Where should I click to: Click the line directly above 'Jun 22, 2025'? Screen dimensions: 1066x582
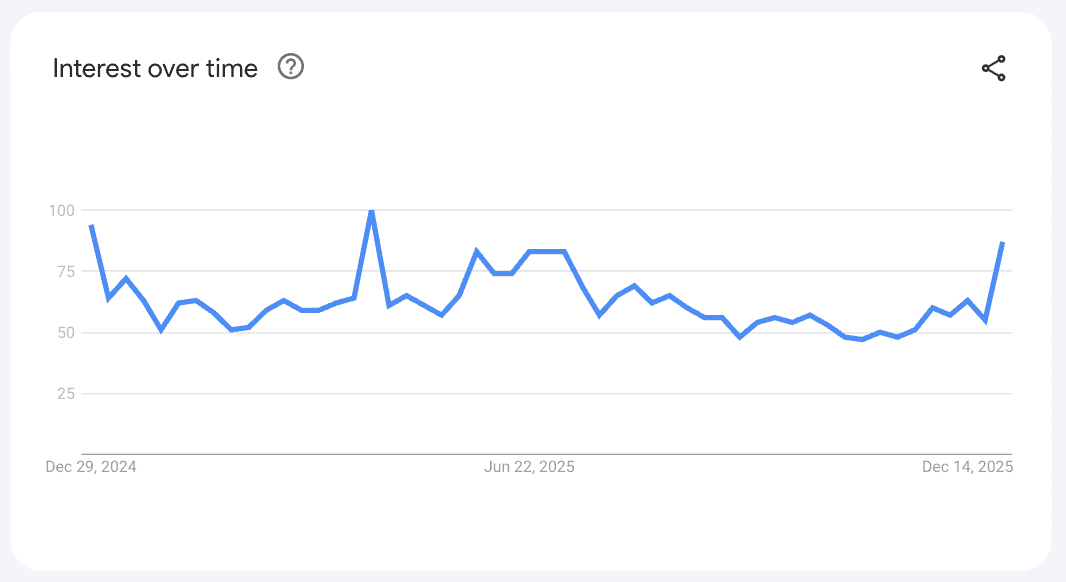pos(529,252)
